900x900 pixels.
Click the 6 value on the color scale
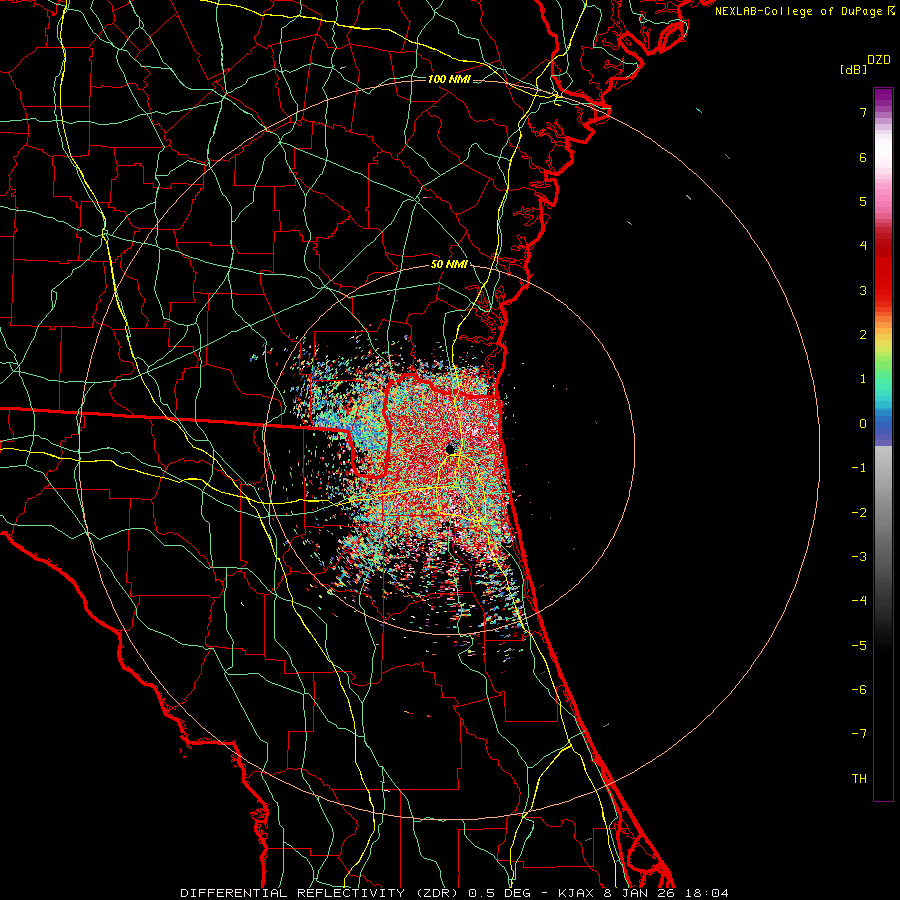pyautogui.click(x=863, y=157)
